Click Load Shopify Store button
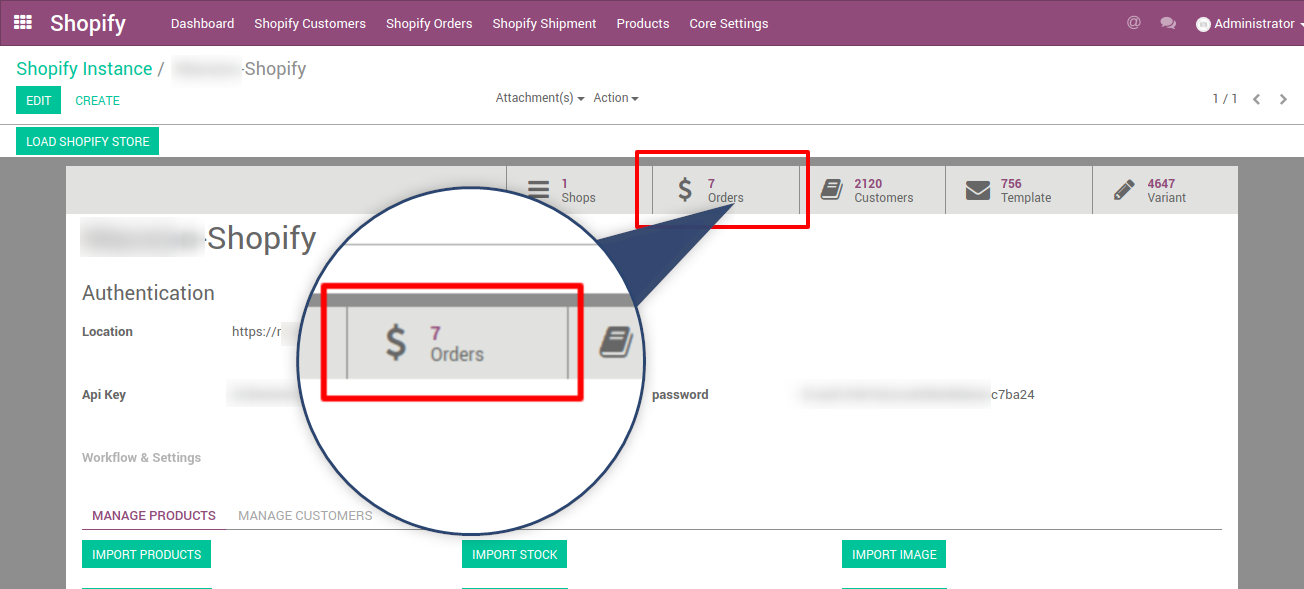 (x=87, y=141)
